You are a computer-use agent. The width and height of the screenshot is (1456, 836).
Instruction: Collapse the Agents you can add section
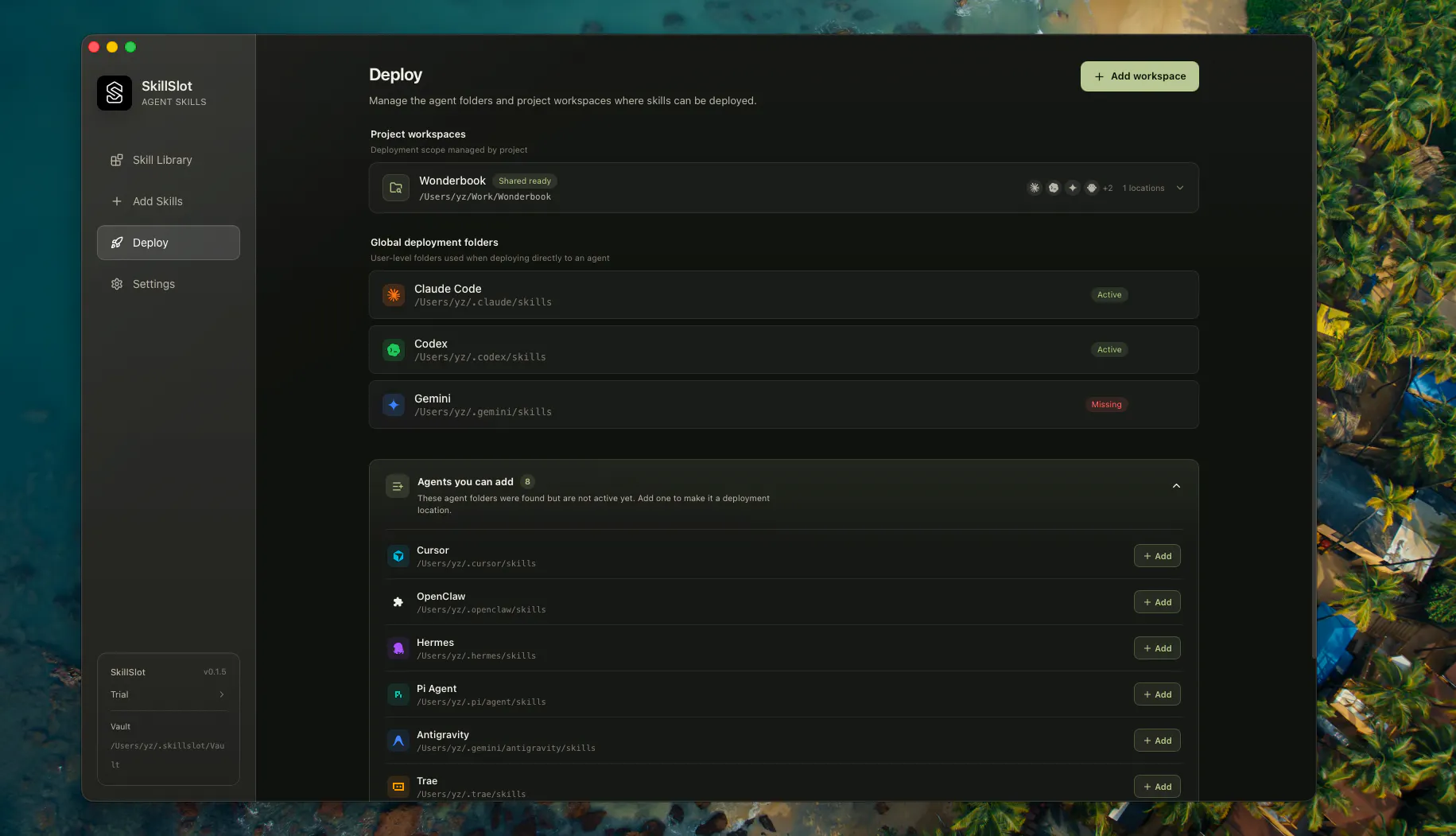pos(1176,486)
